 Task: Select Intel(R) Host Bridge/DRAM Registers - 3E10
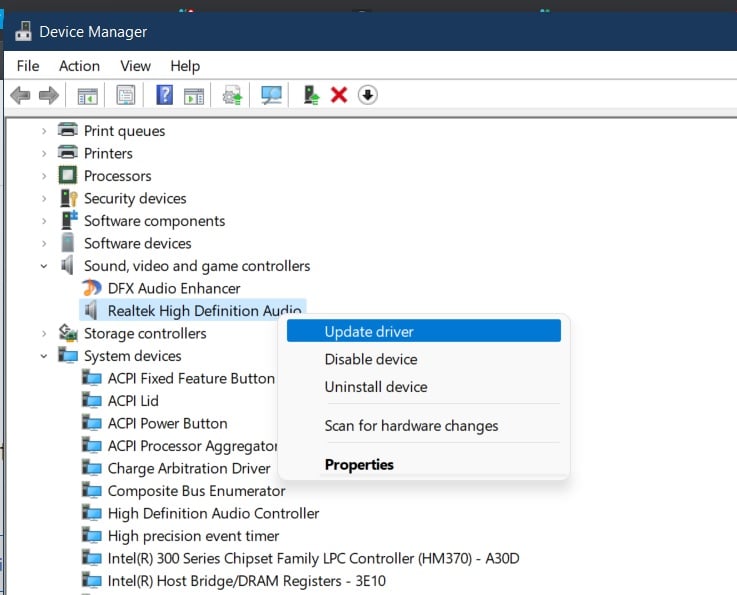[x=247, y=581]
